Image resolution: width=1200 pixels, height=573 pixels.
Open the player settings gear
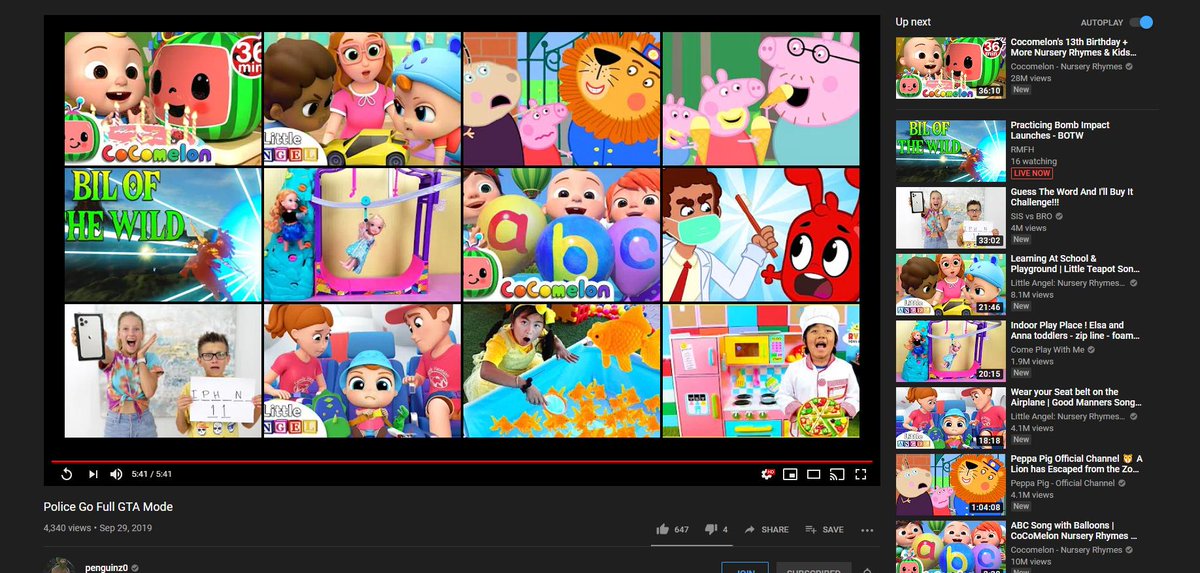tap(768, 474)
